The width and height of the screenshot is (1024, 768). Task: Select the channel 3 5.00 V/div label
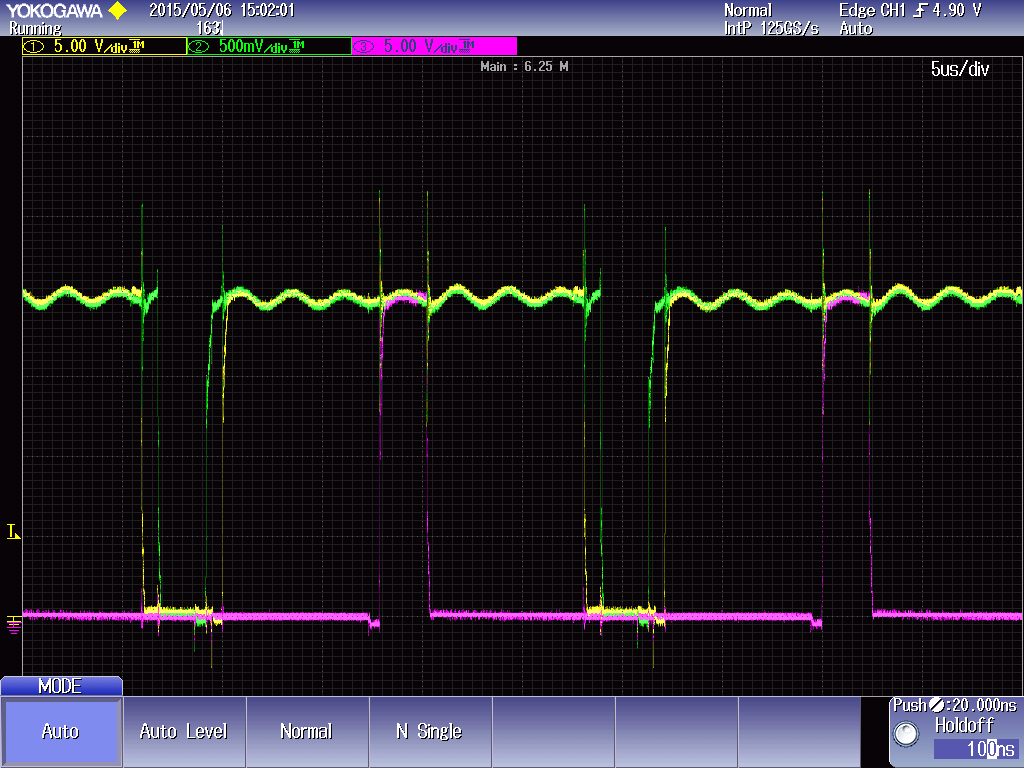pos(434,46)
